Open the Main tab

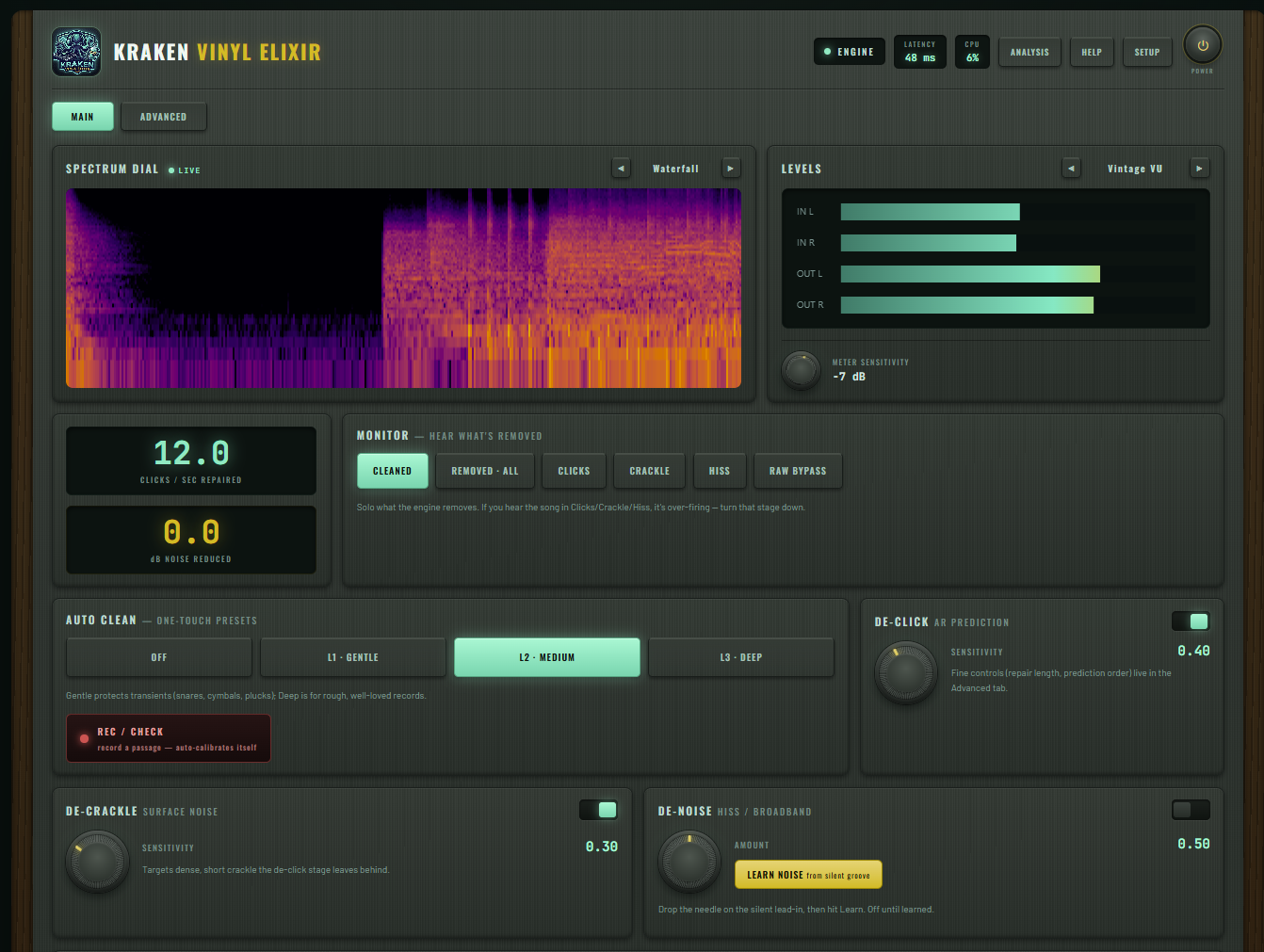83,117
